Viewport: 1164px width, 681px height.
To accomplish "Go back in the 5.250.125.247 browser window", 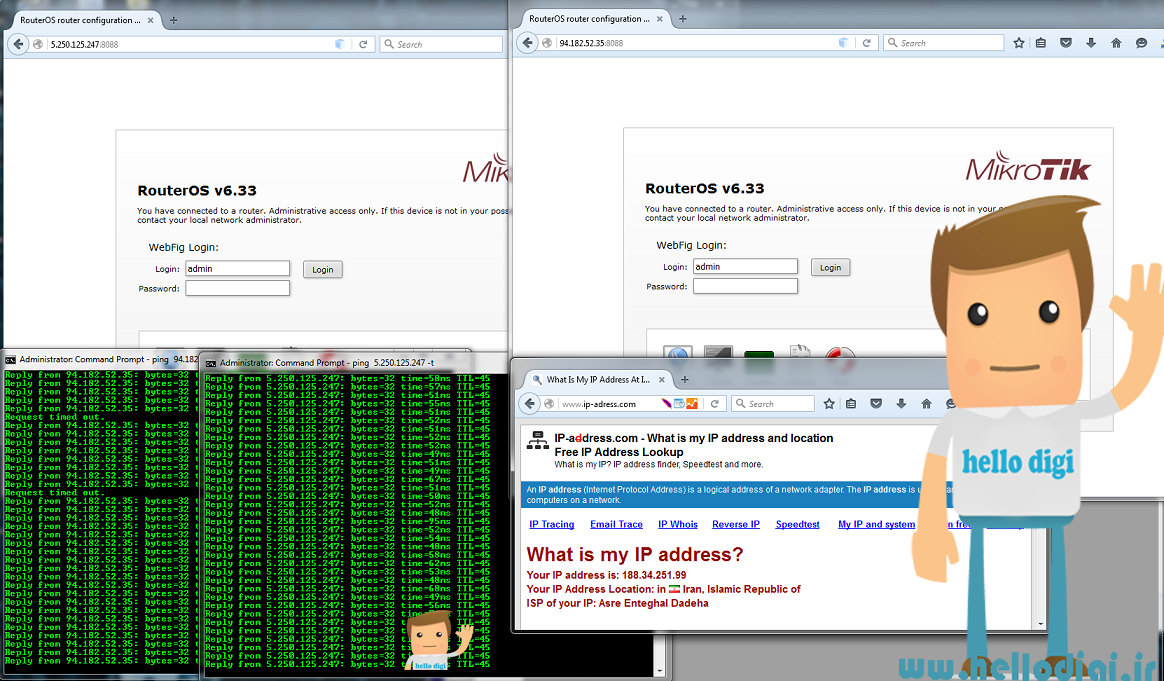I will coord(19,45).
